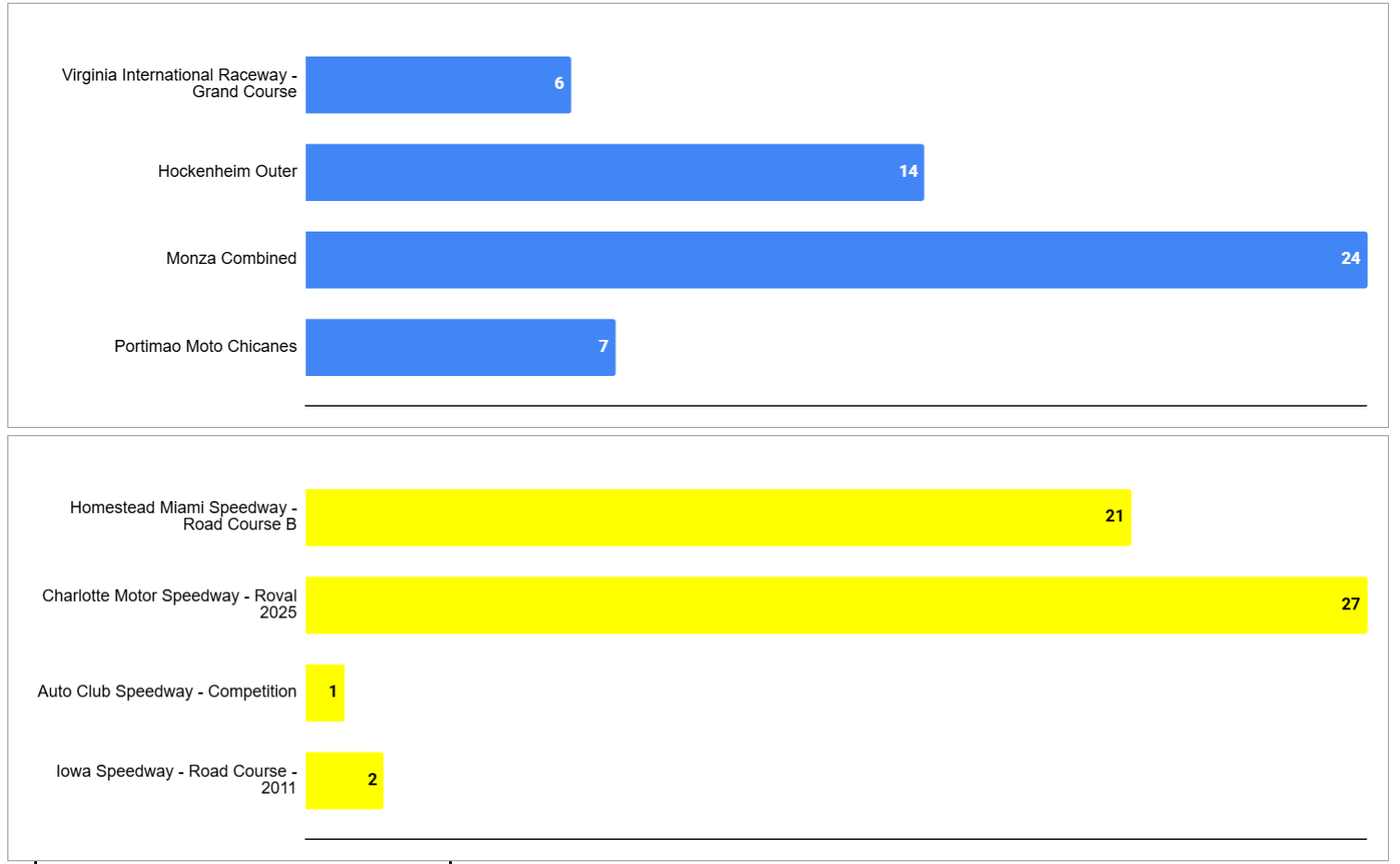This screenshot has width=1400, height=864.
Task: Select the Virginia International Raceway bar
Action: point(437,85)
